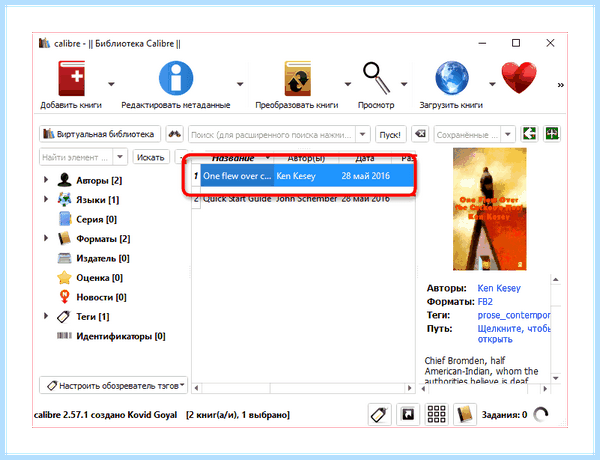Image resolution: width=600 pixels, height=460 pixels.
Task: Open the Ken Kesey author link
Action: pos(499,288)
